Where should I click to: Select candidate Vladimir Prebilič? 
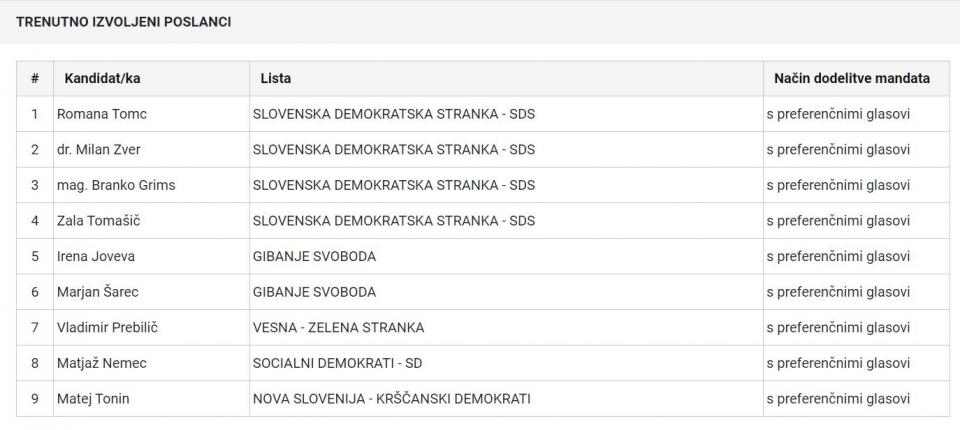click(107, 327)
